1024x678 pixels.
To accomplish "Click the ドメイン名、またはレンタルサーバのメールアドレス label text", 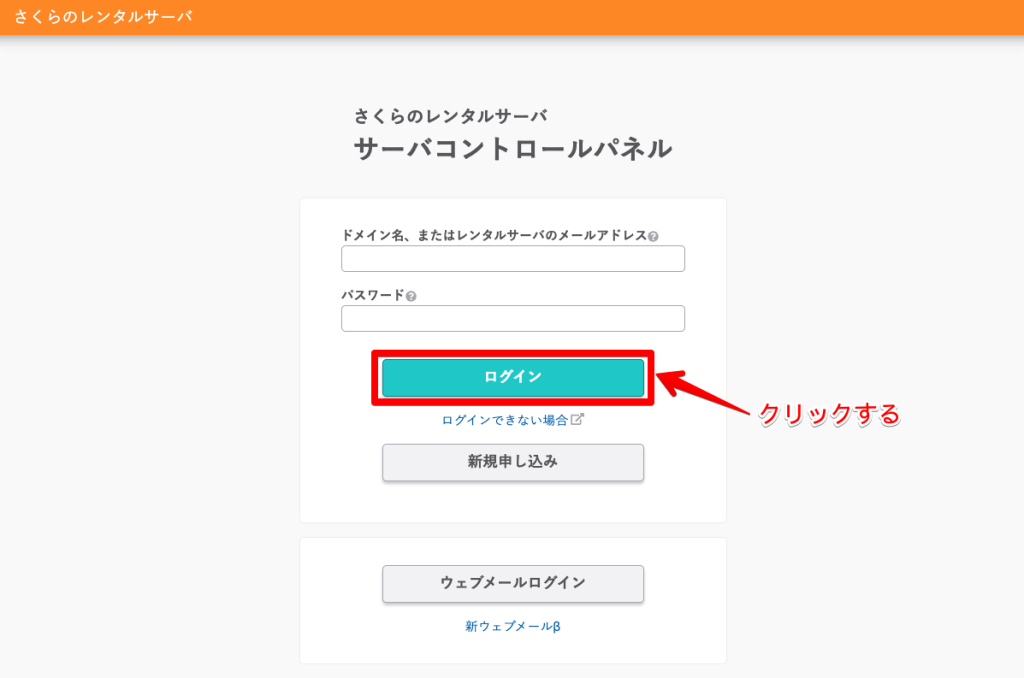I will point(494,235).
